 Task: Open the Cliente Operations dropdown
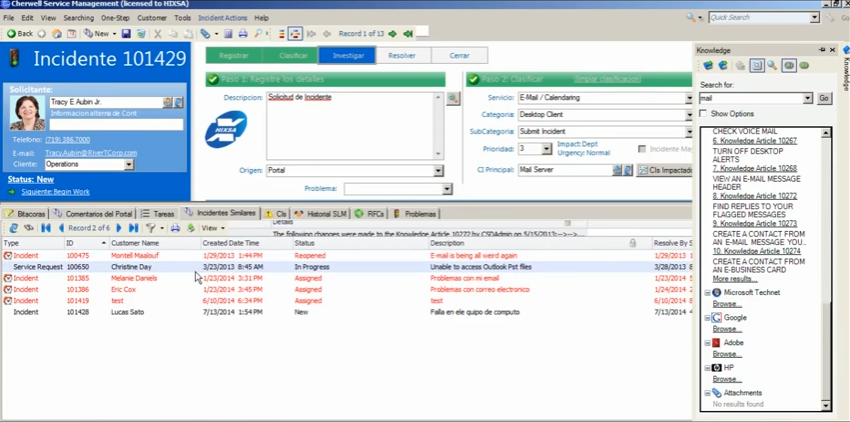point(128,164)
